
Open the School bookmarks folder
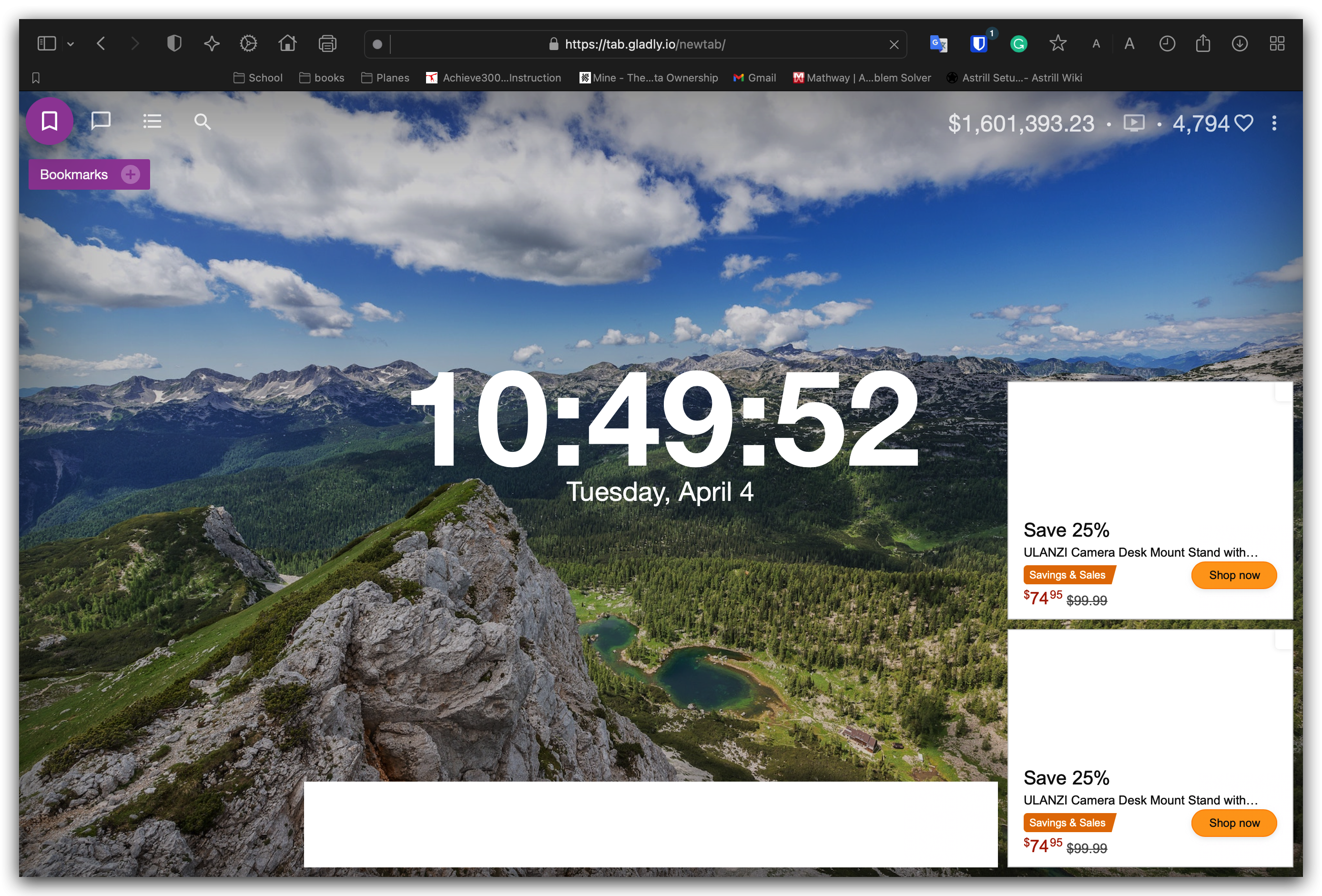pyautogui.click(x=258, y=78)
